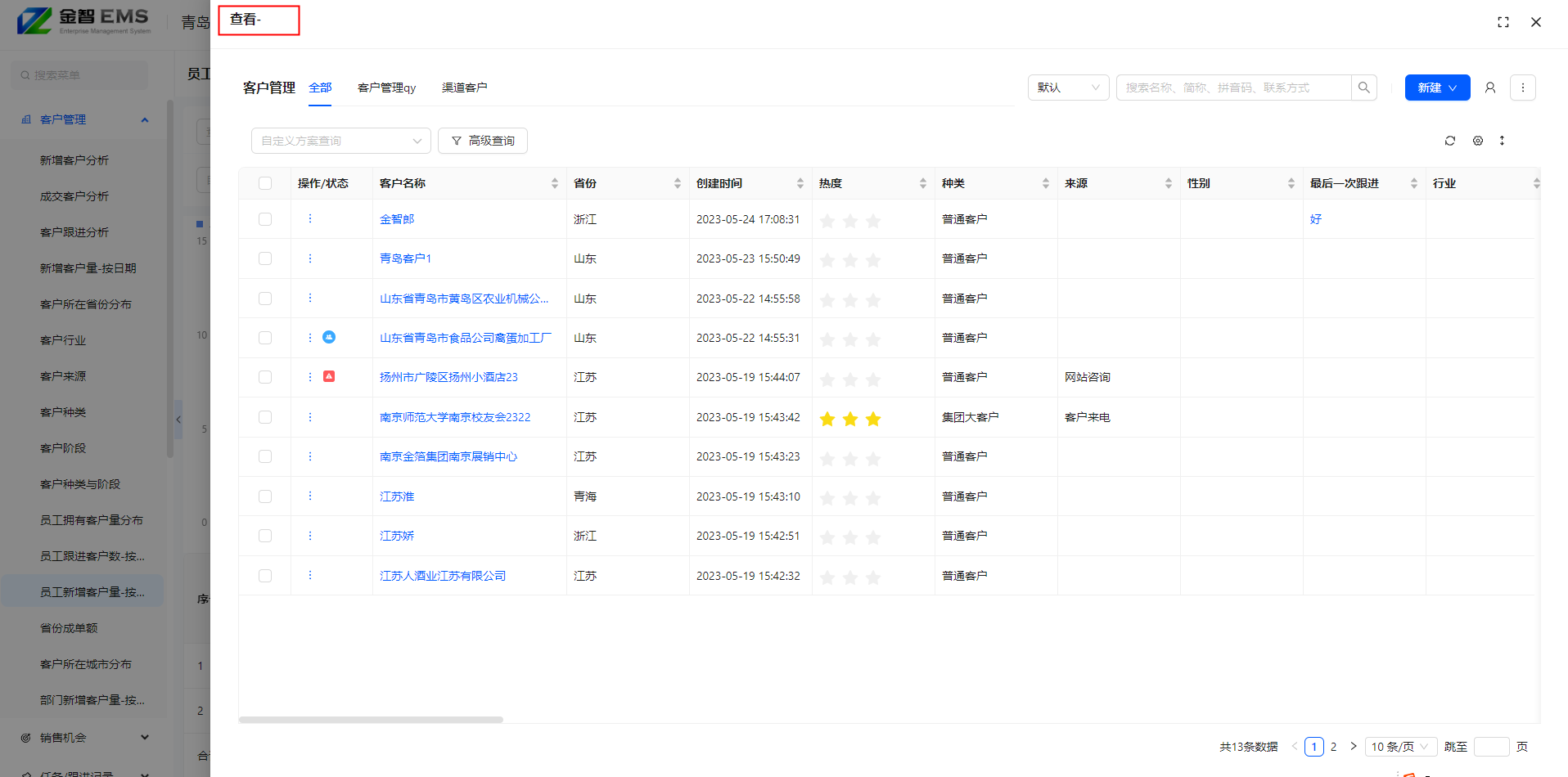
Task: Set 热度 third star for 金智郎
Action: (873, 221)
